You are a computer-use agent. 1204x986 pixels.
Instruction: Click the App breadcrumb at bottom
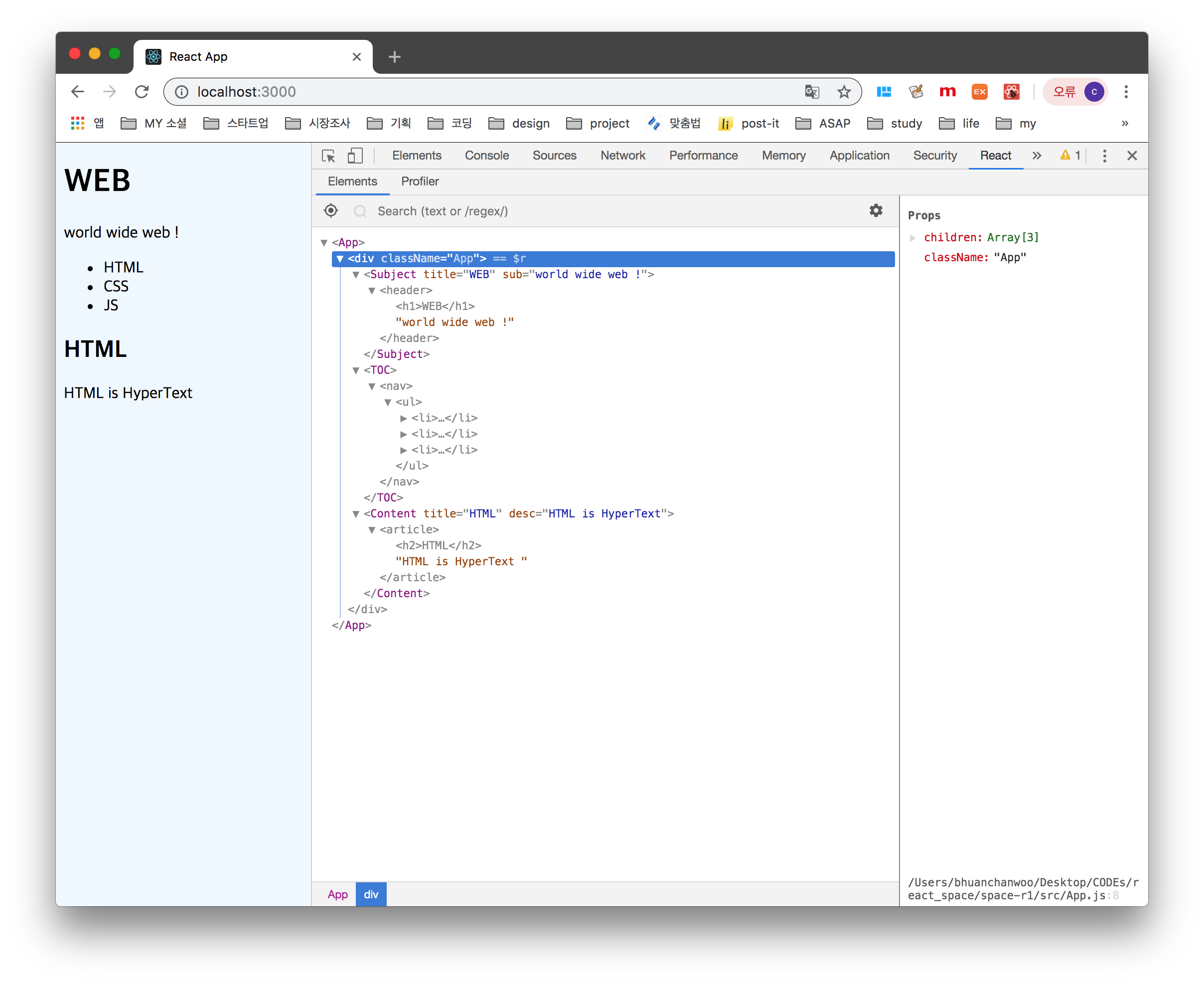(337, 895)
